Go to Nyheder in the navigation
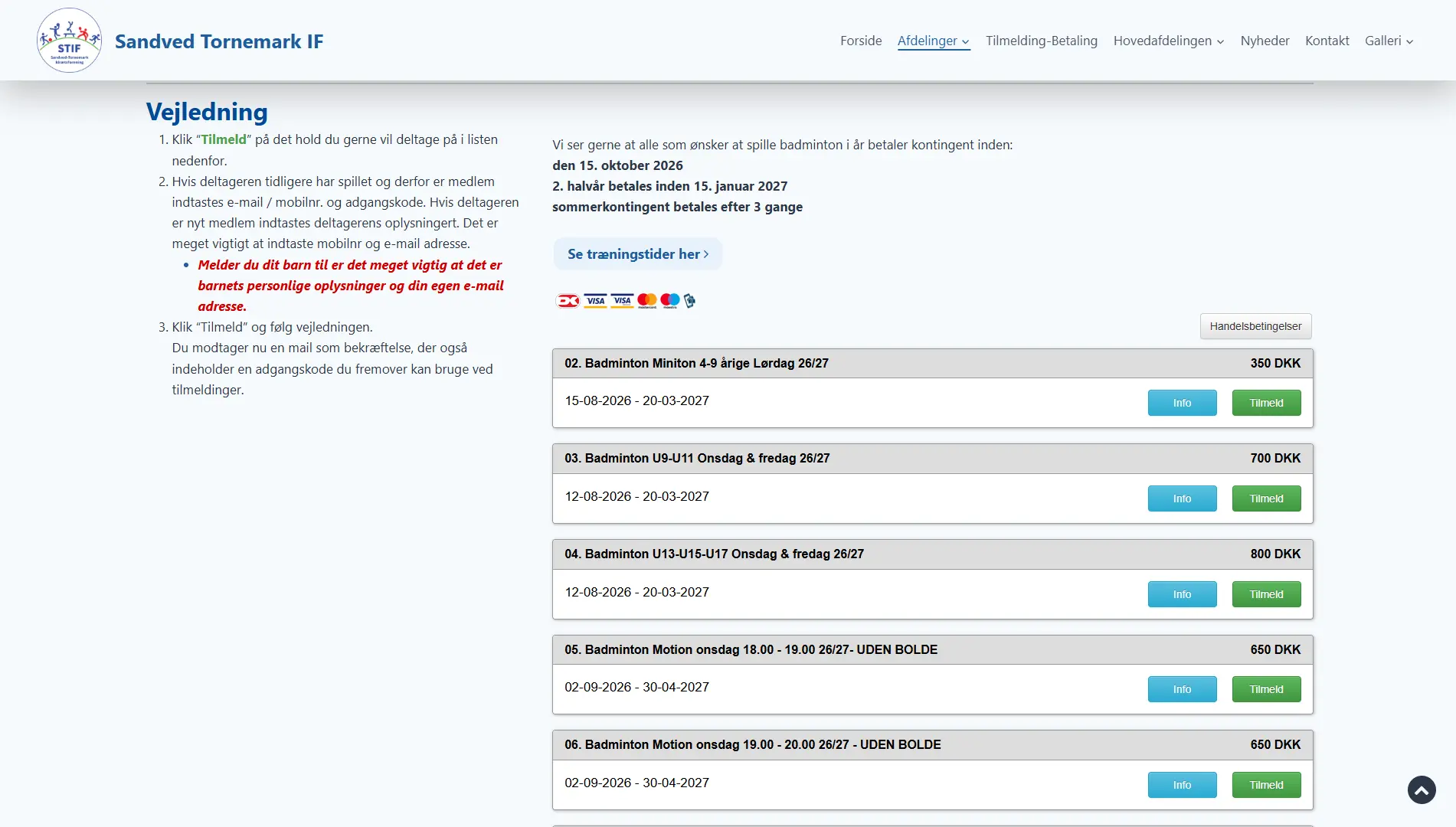Viewport: 1456px width, 827px height. (1265, 41)
